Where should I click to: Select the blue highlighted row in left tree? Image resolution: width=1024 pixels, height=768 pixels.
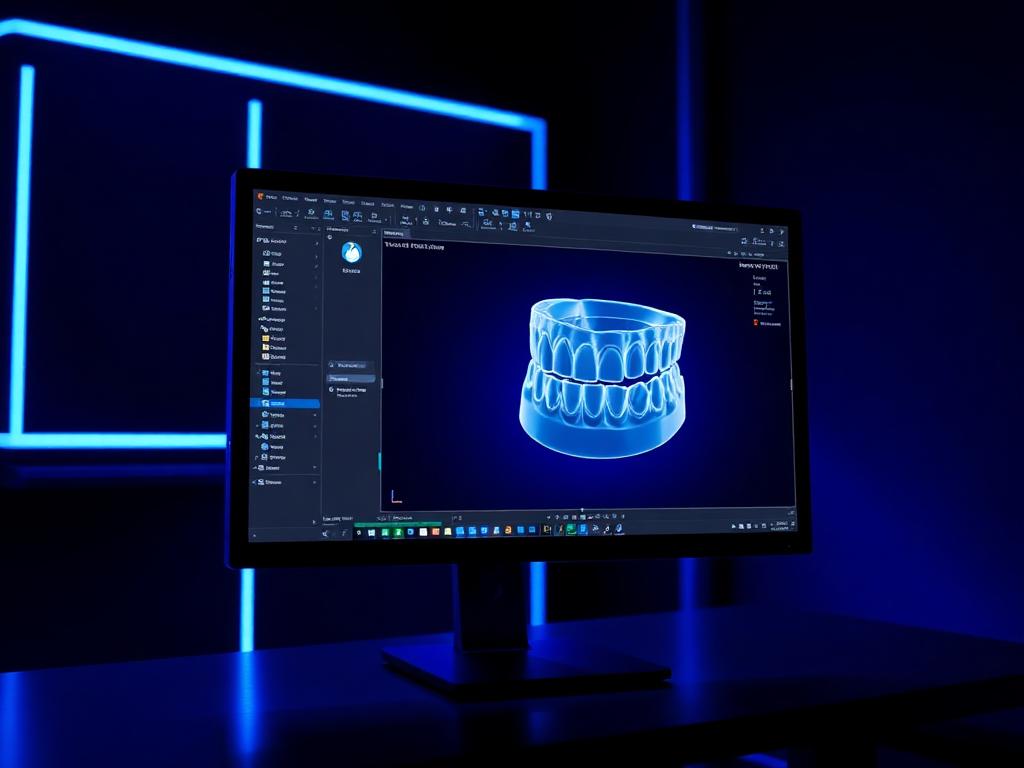285,404
